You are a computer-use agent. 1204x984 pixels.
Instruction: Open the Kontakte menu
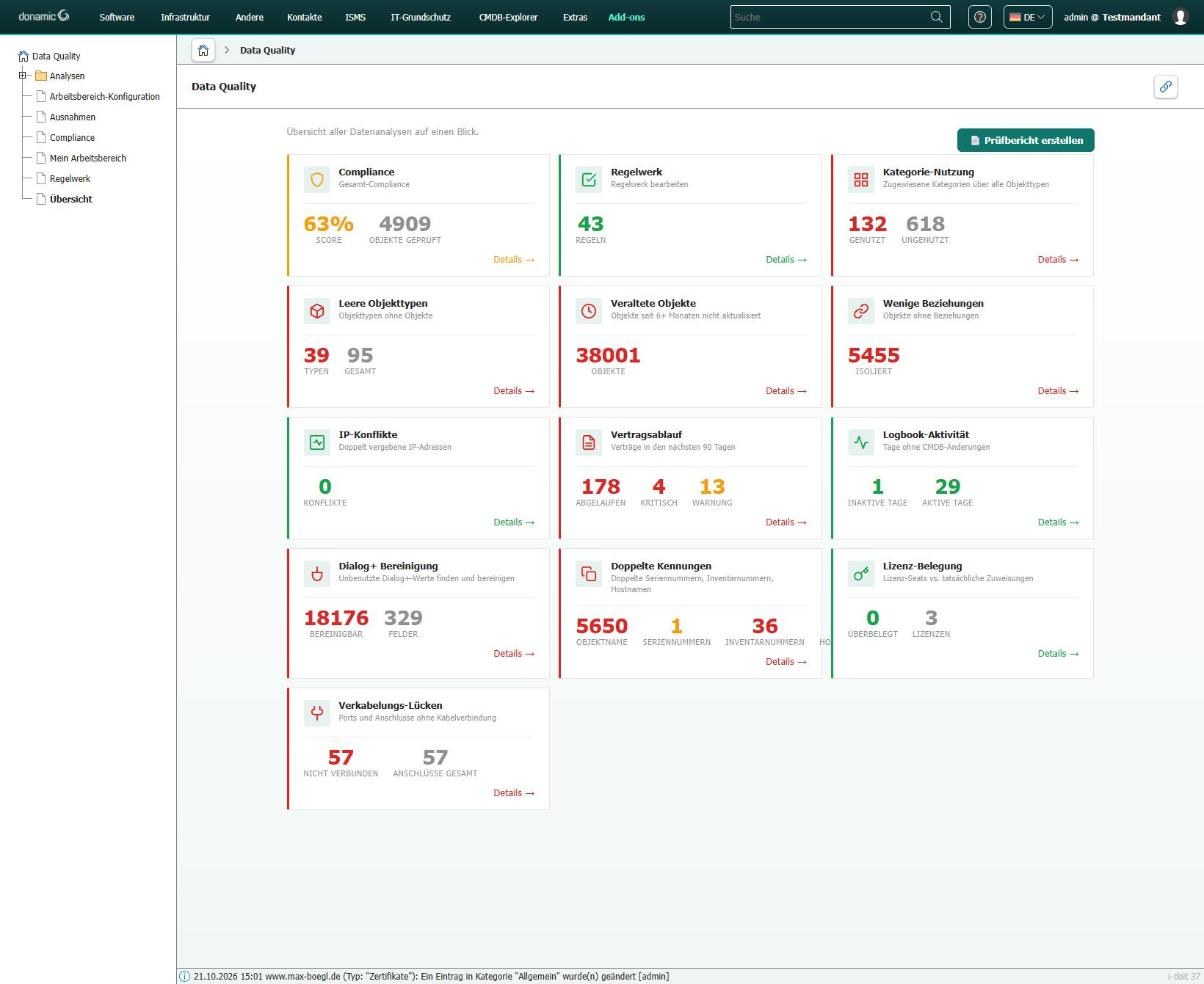tap(304, 17)
